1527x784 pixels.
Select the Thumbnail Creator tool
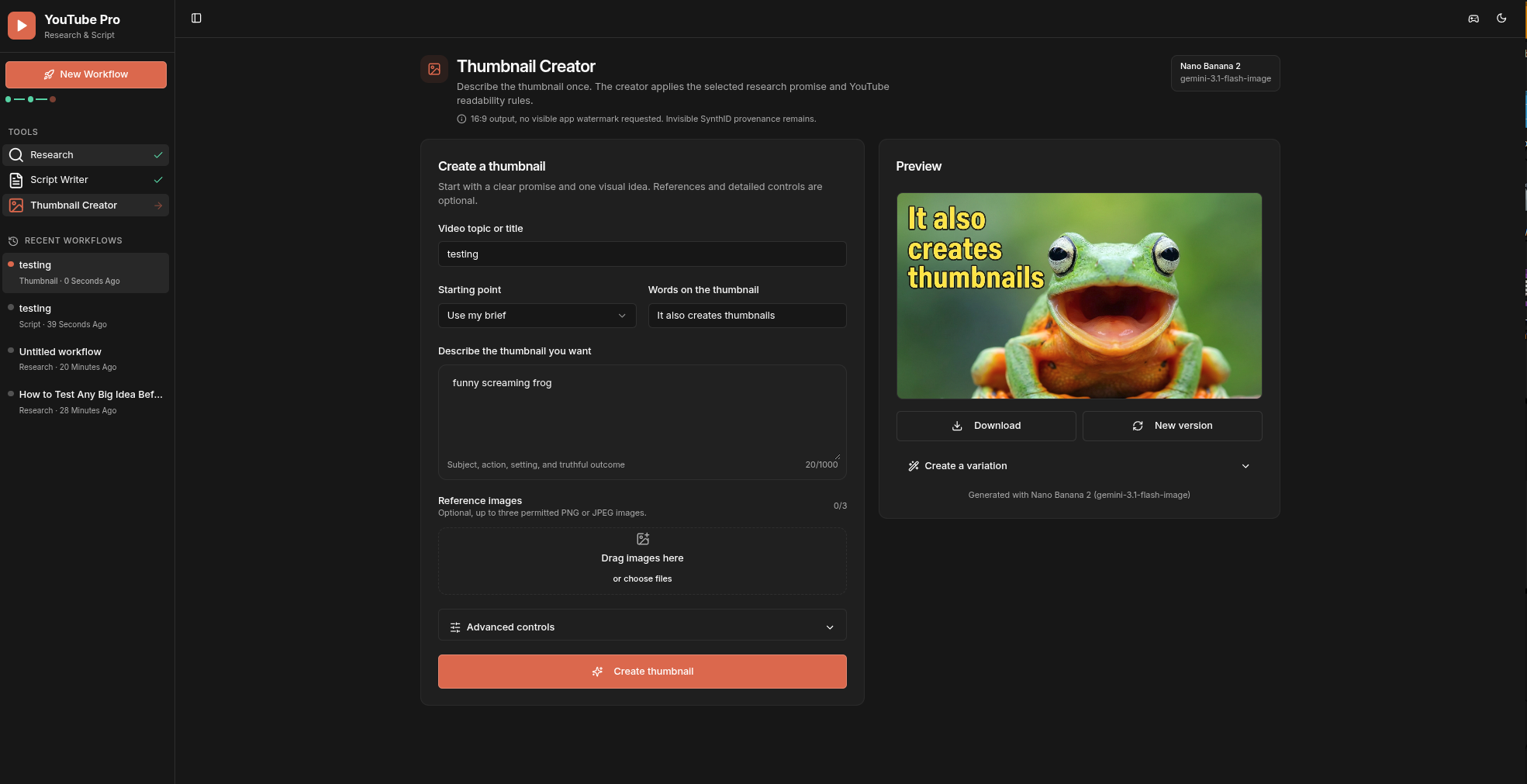pos(86,205)
